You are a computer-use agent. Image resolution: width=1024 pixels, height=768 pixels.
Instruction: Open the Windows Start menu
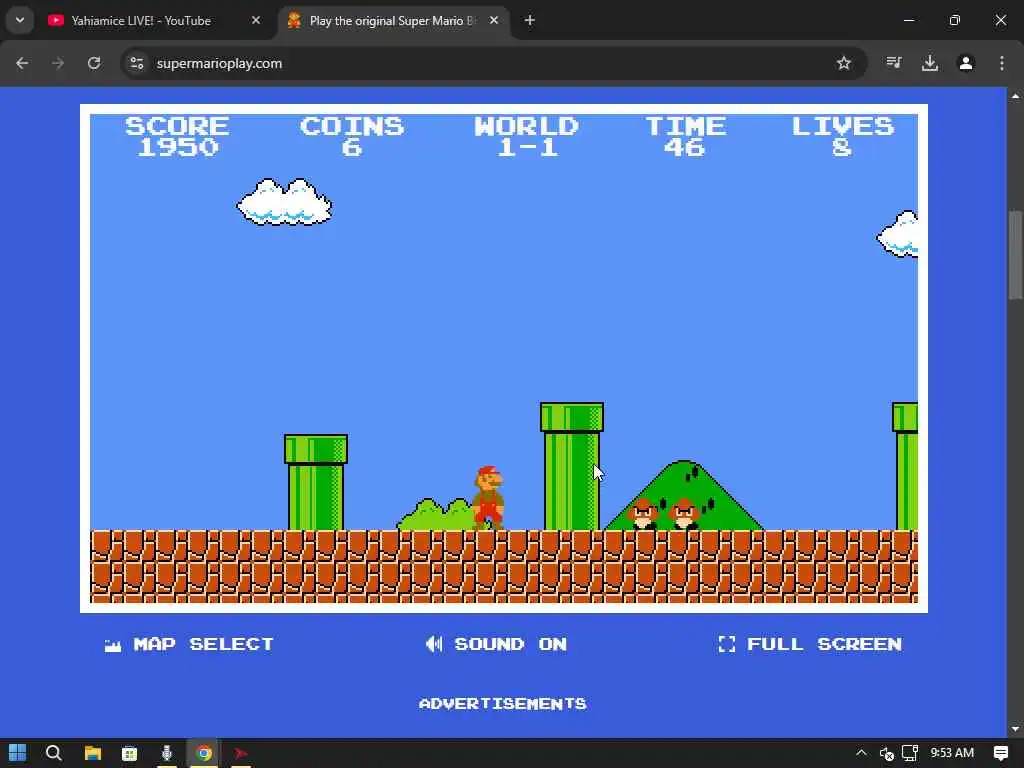(x=18, y=753)
